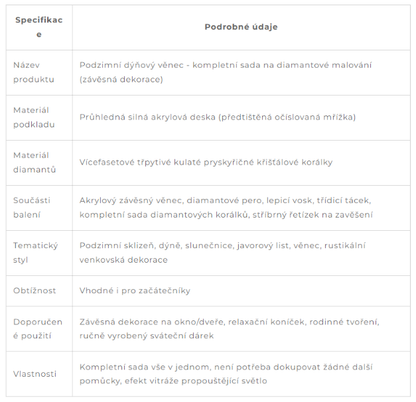The width and height of the screenshot is (416, 402).
Task: Click the 'Podzimní dýňový věnec' product name text
Action: click(x=131, y=65)
